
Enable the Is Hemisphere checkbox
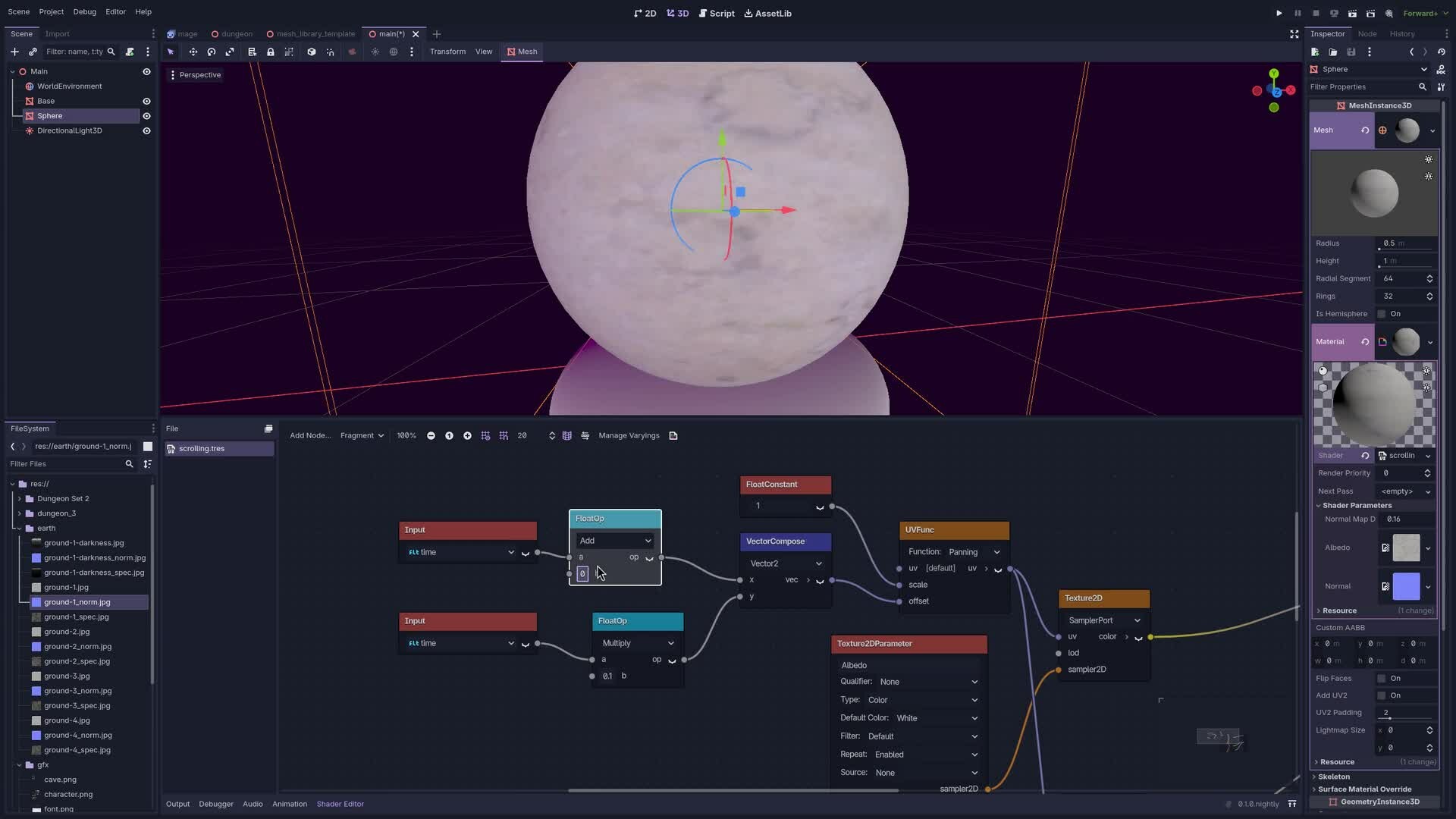point(1382,314)
